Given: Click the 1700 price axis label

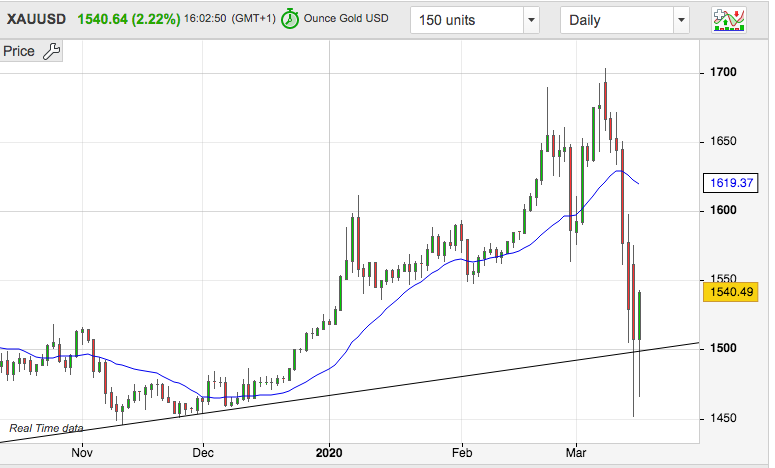Looking at the screenshot, I should tap(723, 72).
